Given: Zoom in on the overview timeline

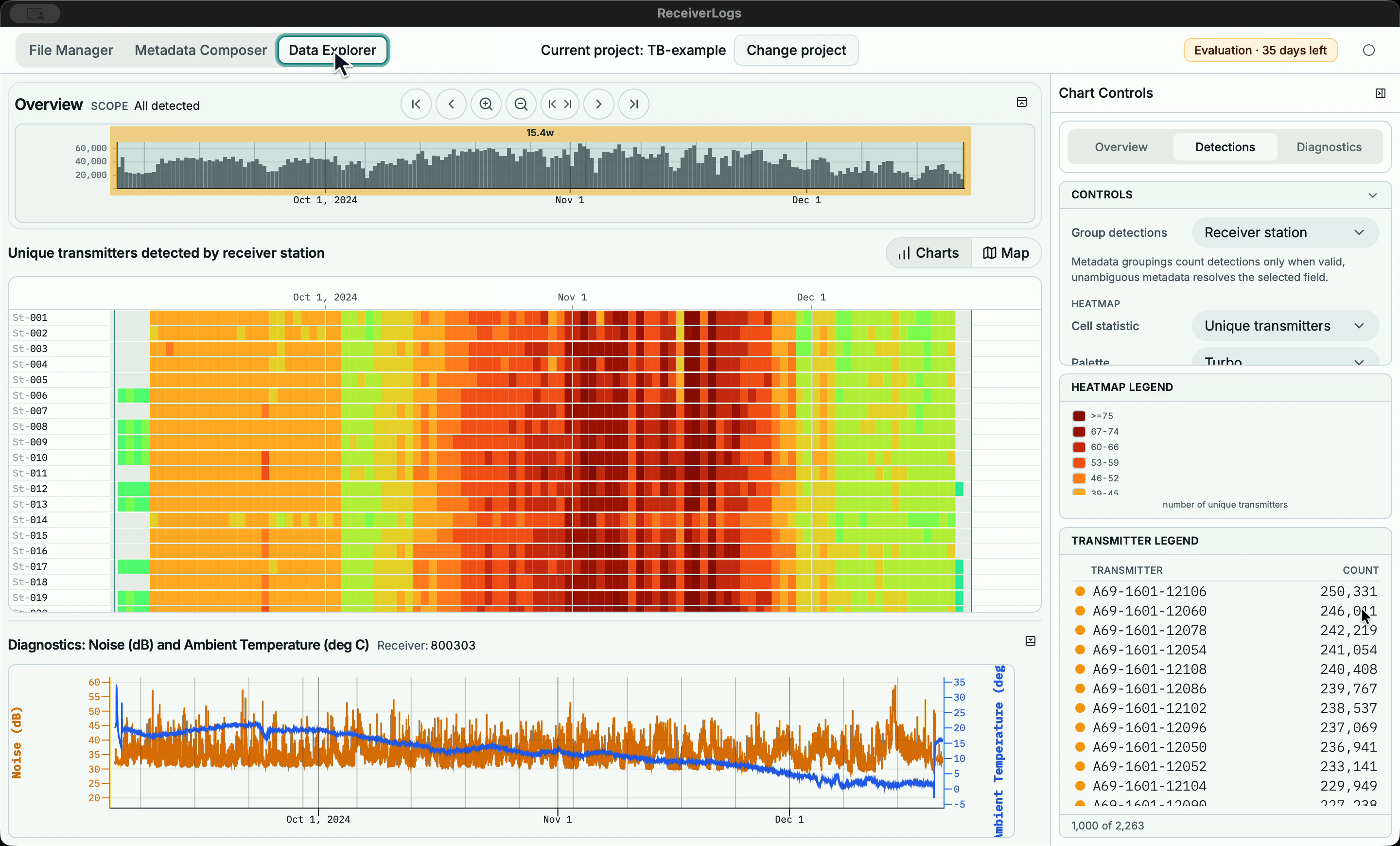Looking at the screenshot, I should tap(486, 104).
